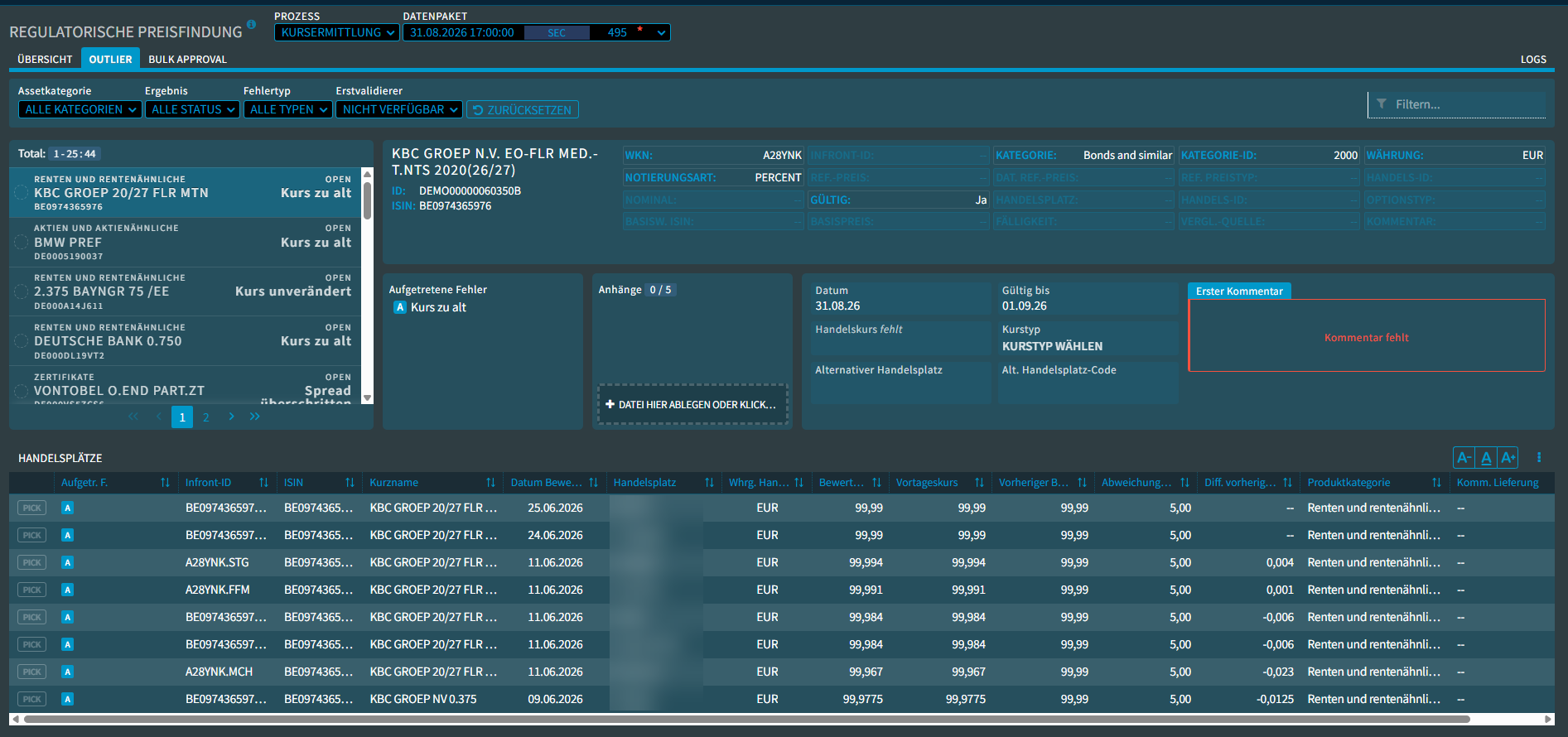Click the outlier list down scroll arrow
Screen dimensions: 1568x737
pyautogui.click(x=368, y=398)
